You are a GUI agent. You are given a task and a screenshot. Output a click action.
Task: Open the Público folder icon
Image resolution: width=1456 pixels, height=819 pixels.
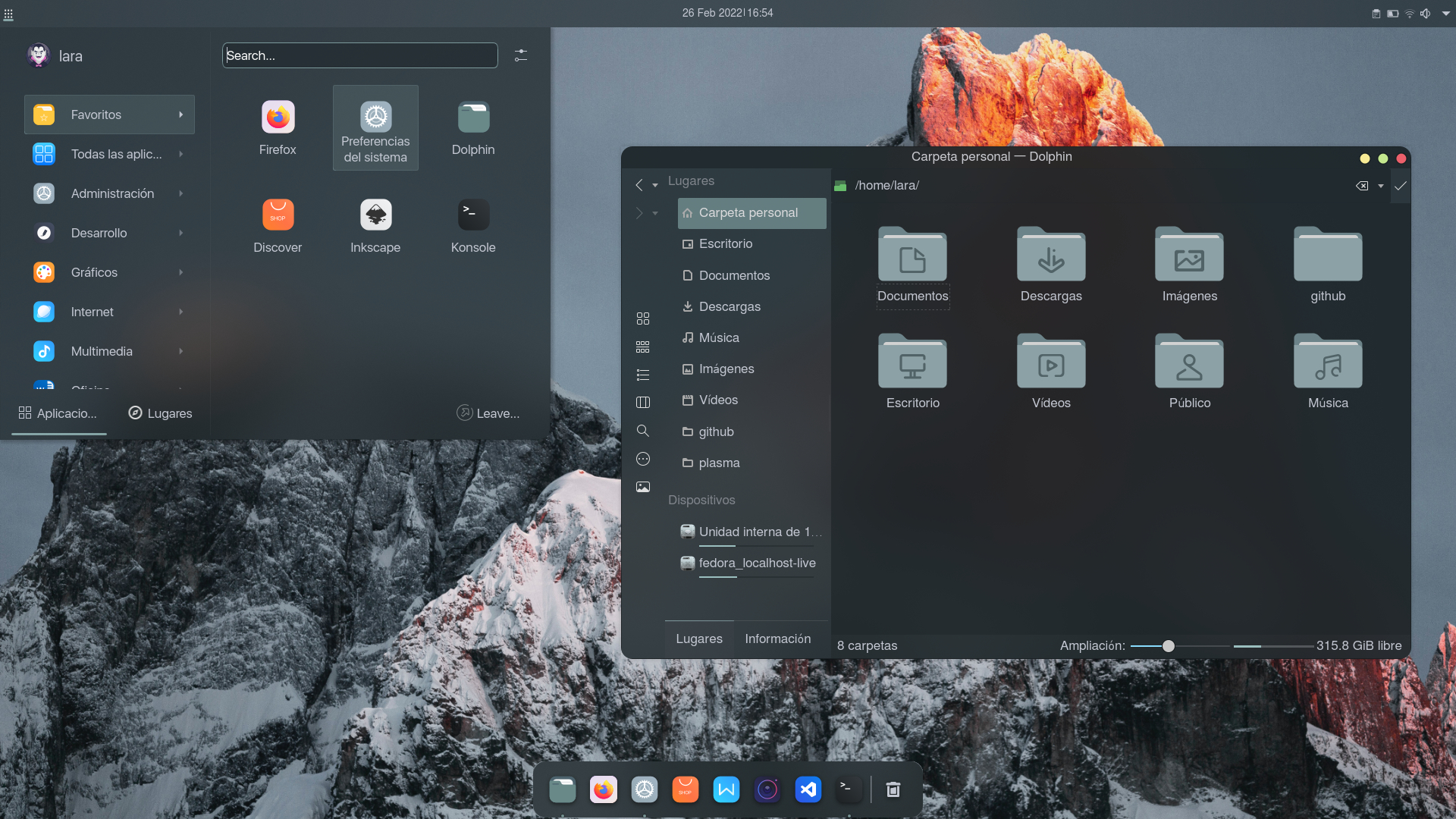1189,372
